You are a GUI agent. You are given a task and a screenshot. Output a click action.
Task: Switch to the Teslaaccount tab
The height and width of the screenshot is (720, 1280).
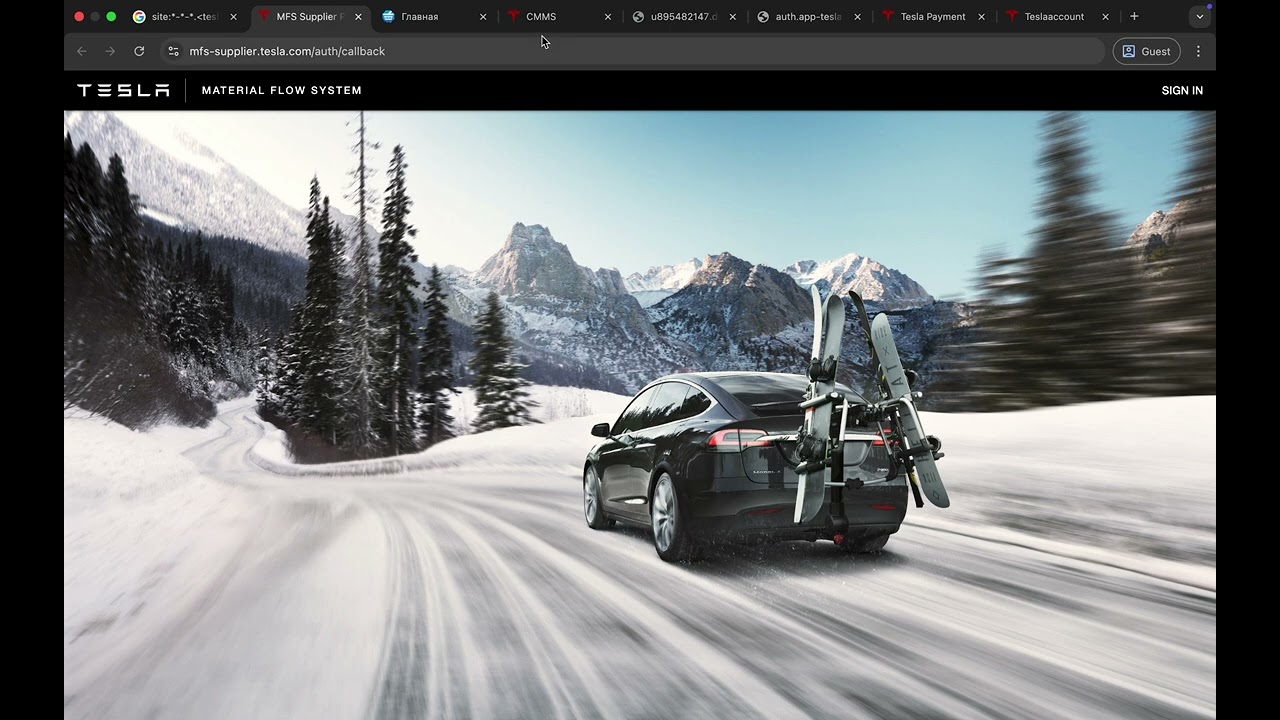pos(1058,17)
